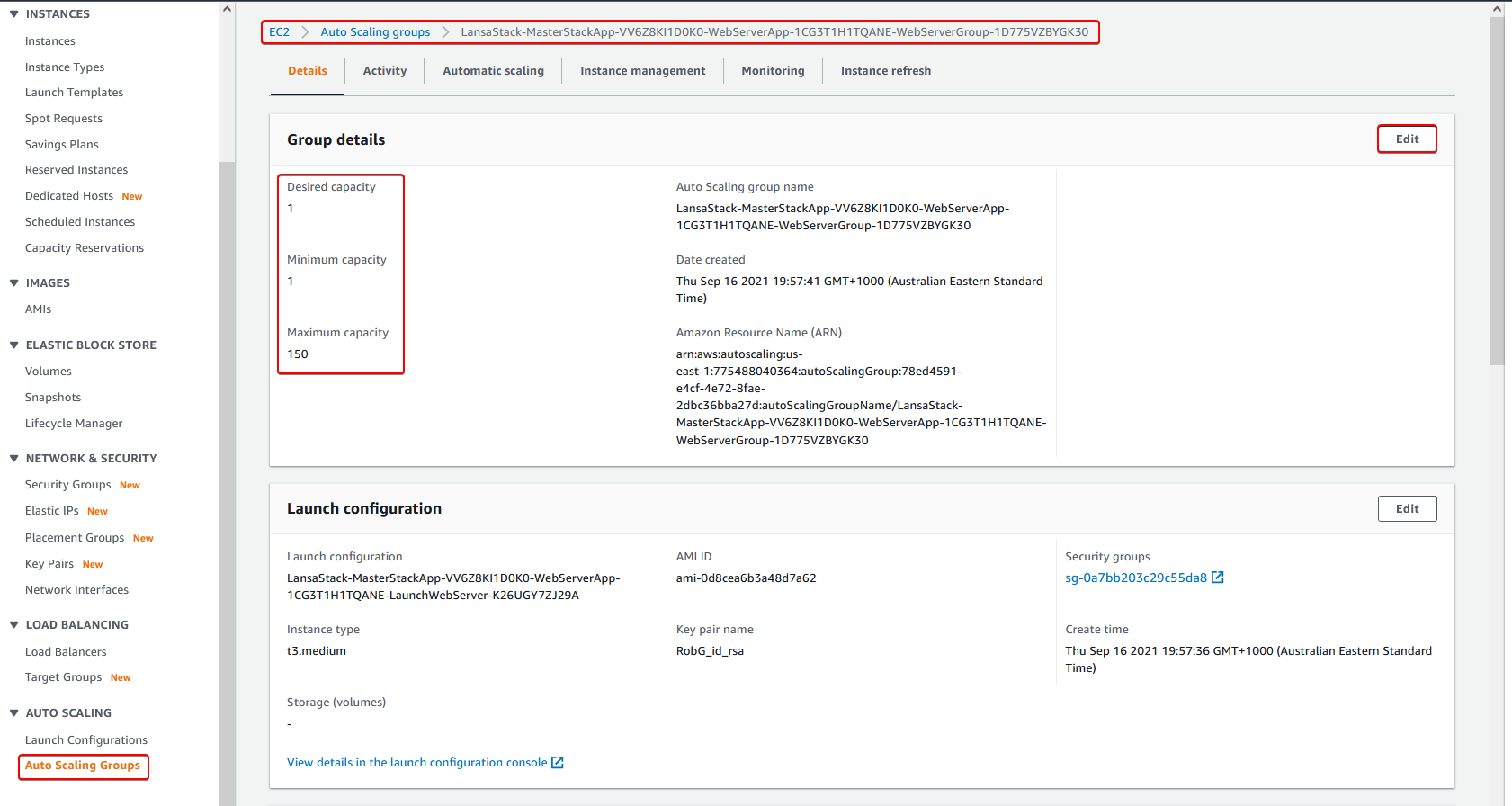The width and height of the screenshot is (1512, 806).
Task: Select Auto Scaling Groups in the sidebar
Action: pyautogui.click(x=83, y=766)
